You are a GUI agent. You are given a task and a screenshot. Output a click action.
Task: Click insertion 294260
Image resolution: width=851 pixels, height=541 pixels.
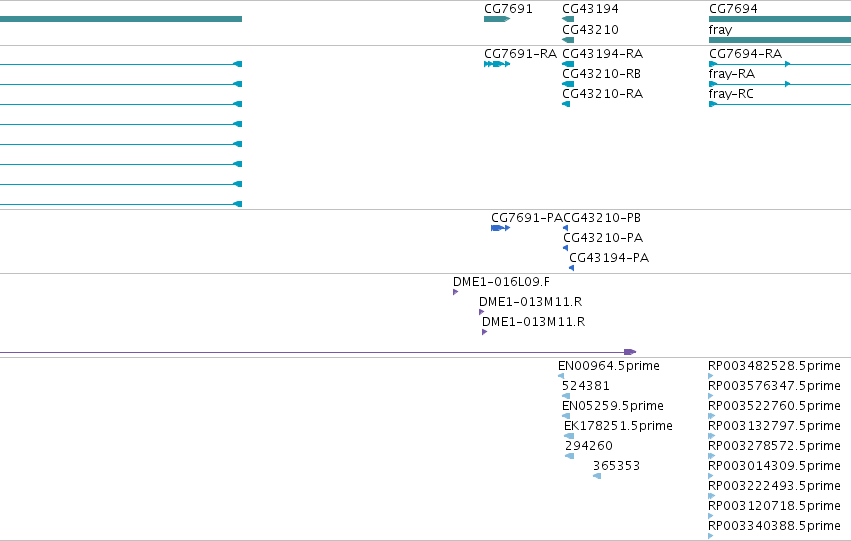point(589,446)
